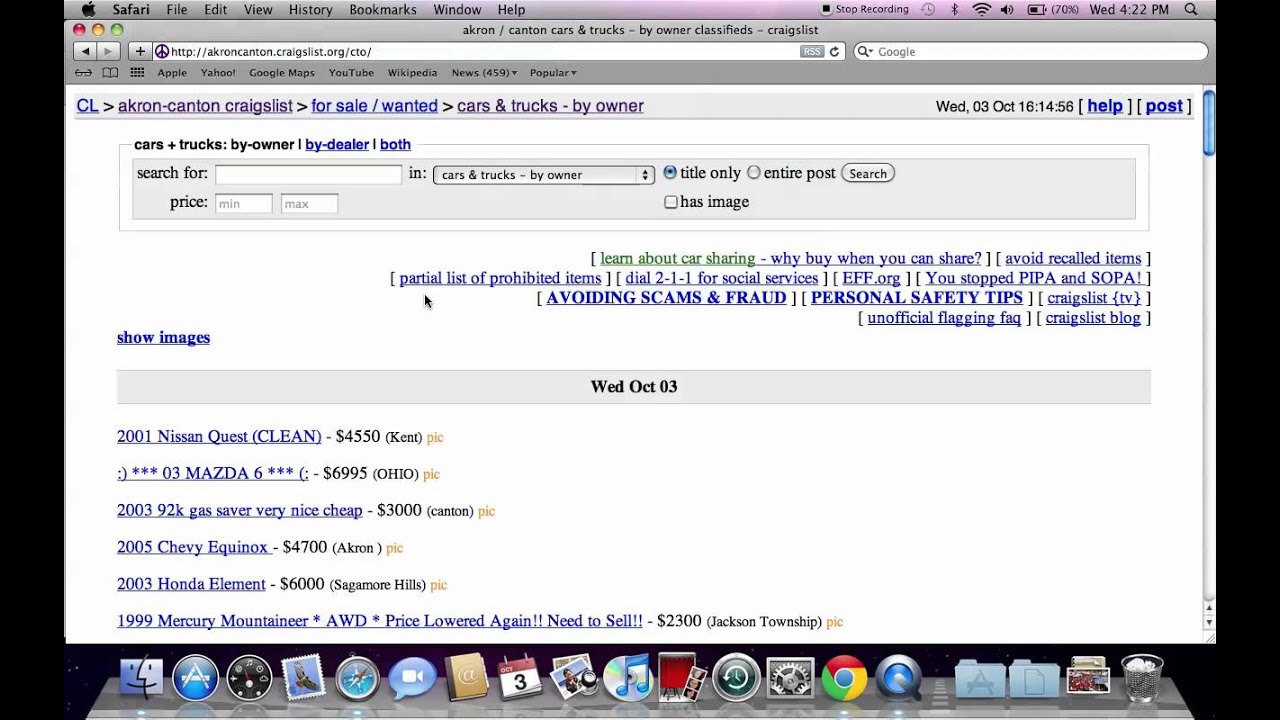Switch to Safari in the Dock
This screenshot has width=1280, height=720.
(x=357, y=679)
